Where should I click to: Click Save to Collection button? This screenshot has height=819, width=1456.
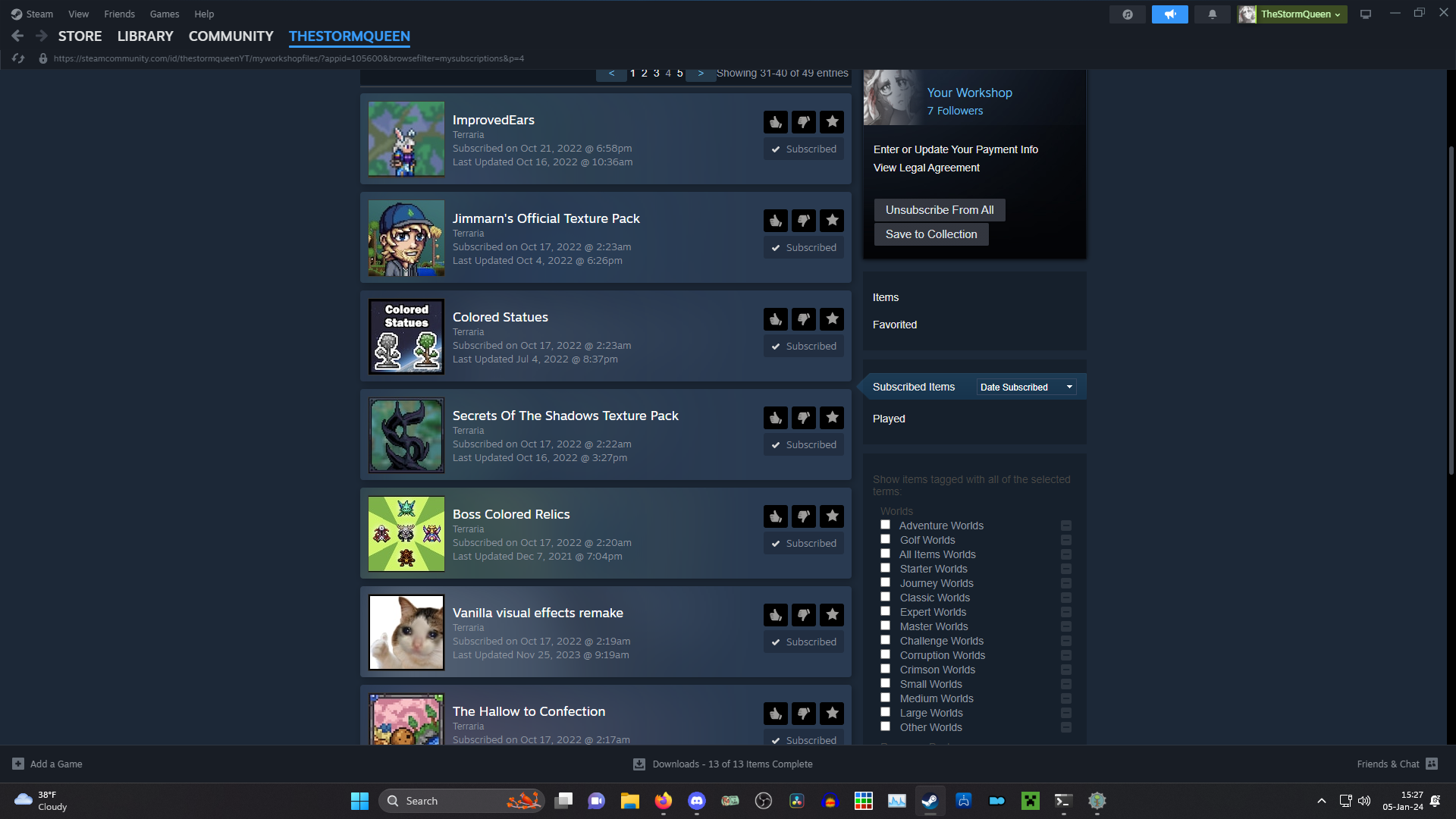point(931,234)
